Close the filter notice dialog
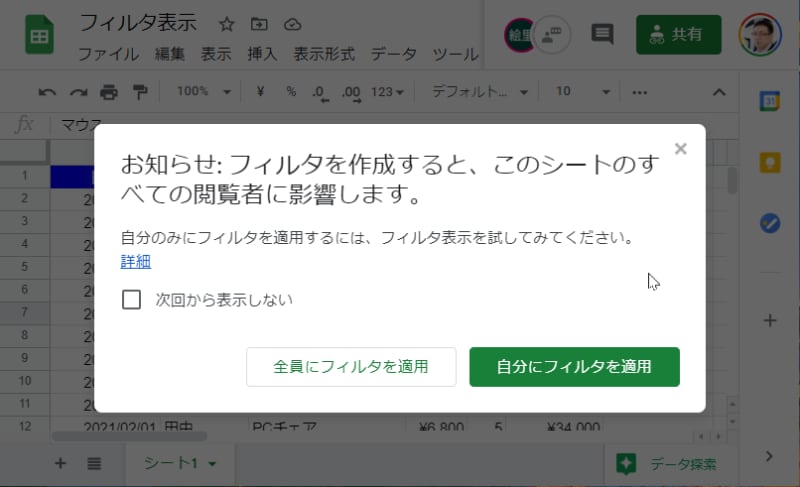Image resolution: width=800 pixels, height=487 pixels. tap(681, 149)
